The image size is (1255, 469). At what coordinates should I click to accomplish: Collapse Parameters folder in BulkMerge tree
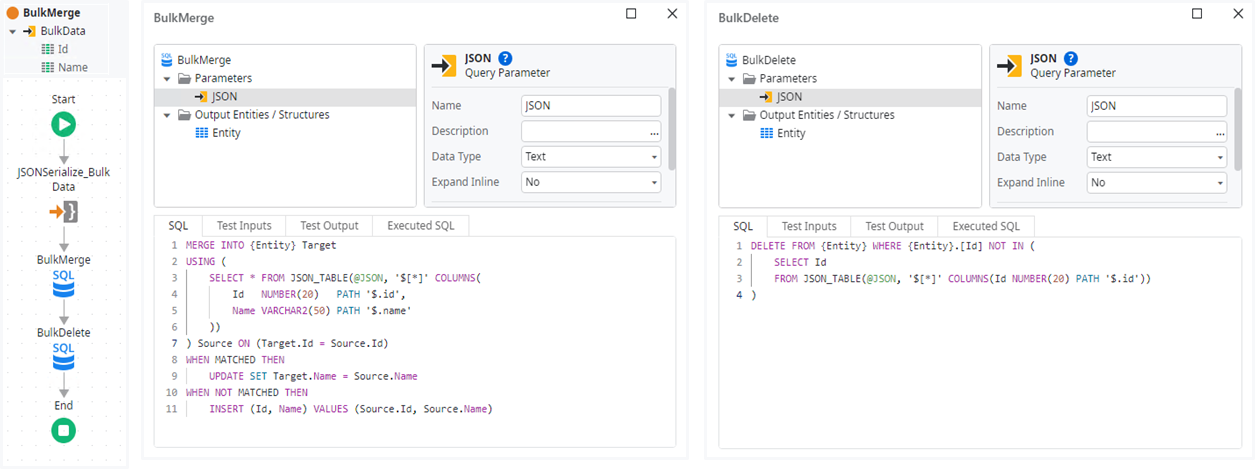pos(167,78)
